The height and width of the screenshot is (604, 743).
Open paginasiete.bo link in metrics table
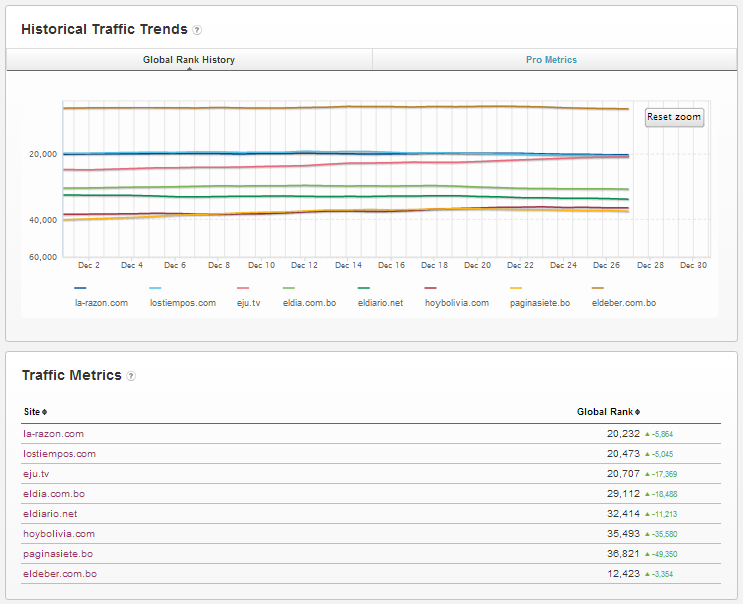pyautogui.click(x=58, y=554)
